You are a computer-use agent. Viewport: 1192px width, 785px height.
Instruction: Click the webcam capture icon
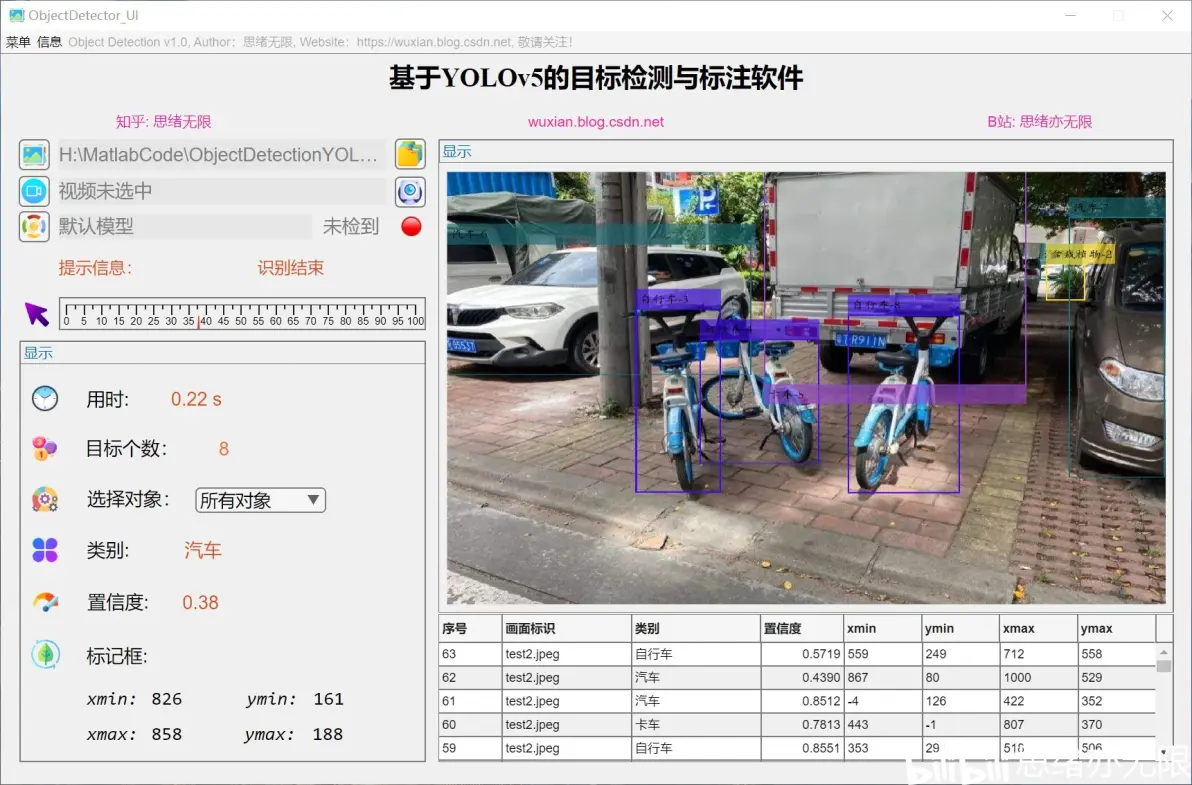pos(410,192)
